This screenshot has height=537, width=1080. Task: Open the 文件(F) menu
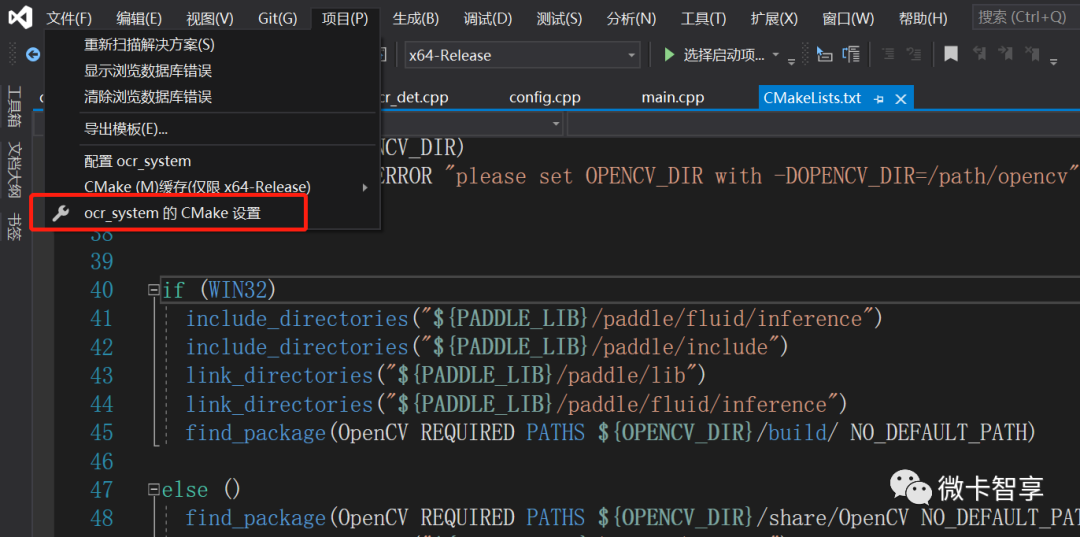(x=69, y=19)
